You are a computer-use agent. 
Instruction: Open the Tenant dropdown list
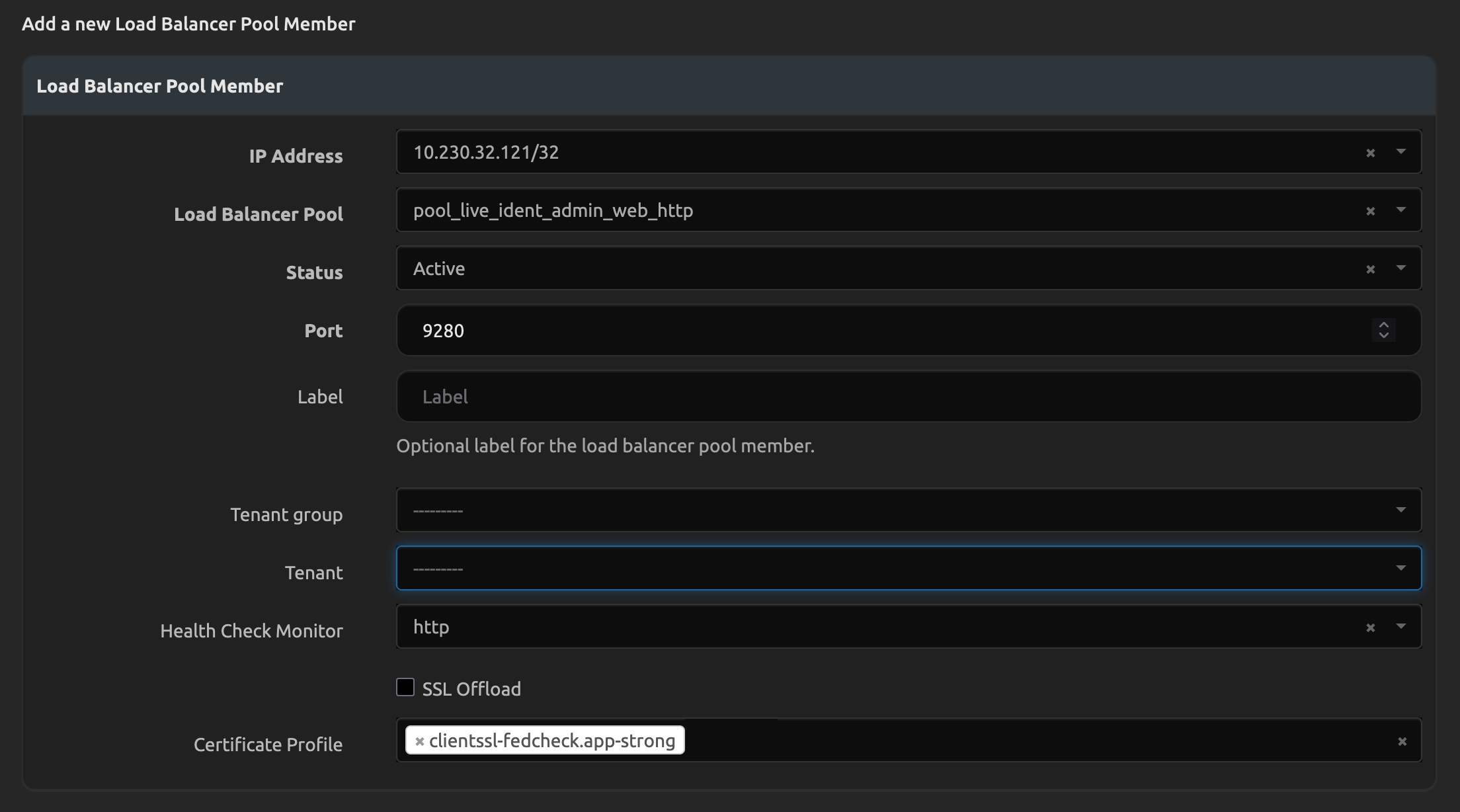pos(1400,568)
